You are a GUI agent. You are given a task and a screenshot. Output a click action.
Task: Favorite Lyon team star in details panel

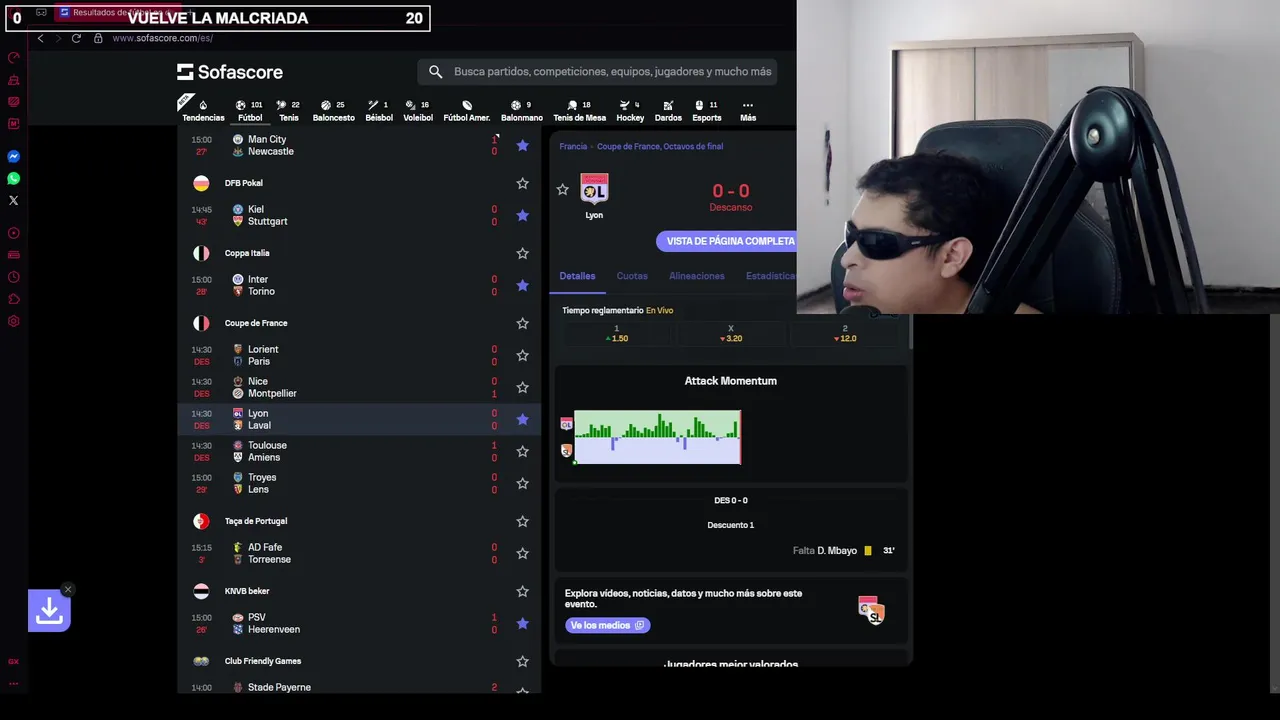pyautogui.click(x=562, y=189)
